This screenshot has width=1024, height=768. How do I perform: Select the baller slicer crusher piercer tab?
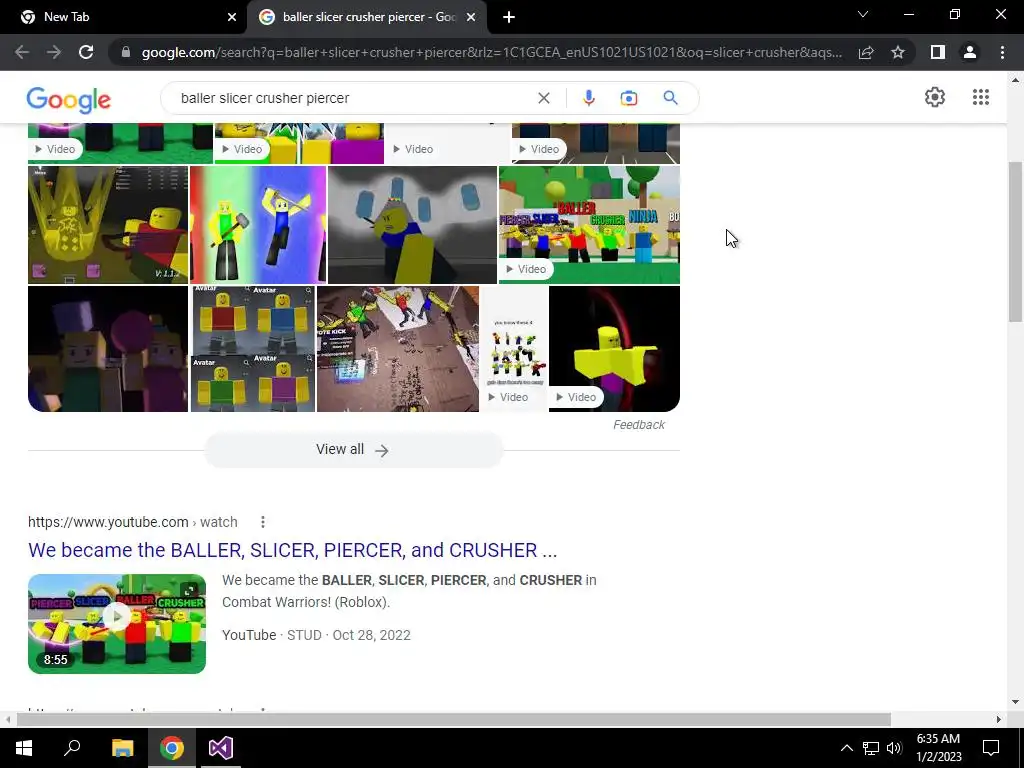tap(369, 17)
